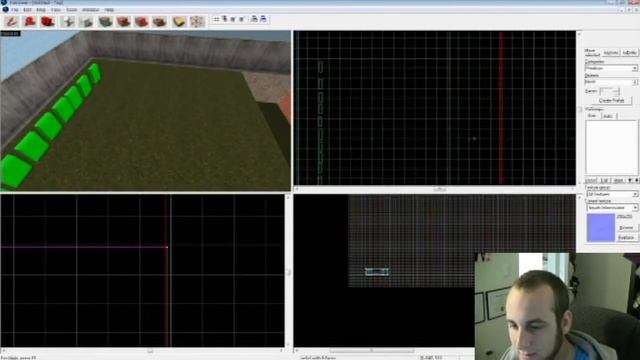
Task: Open the File menu
Action: point(15,9)
